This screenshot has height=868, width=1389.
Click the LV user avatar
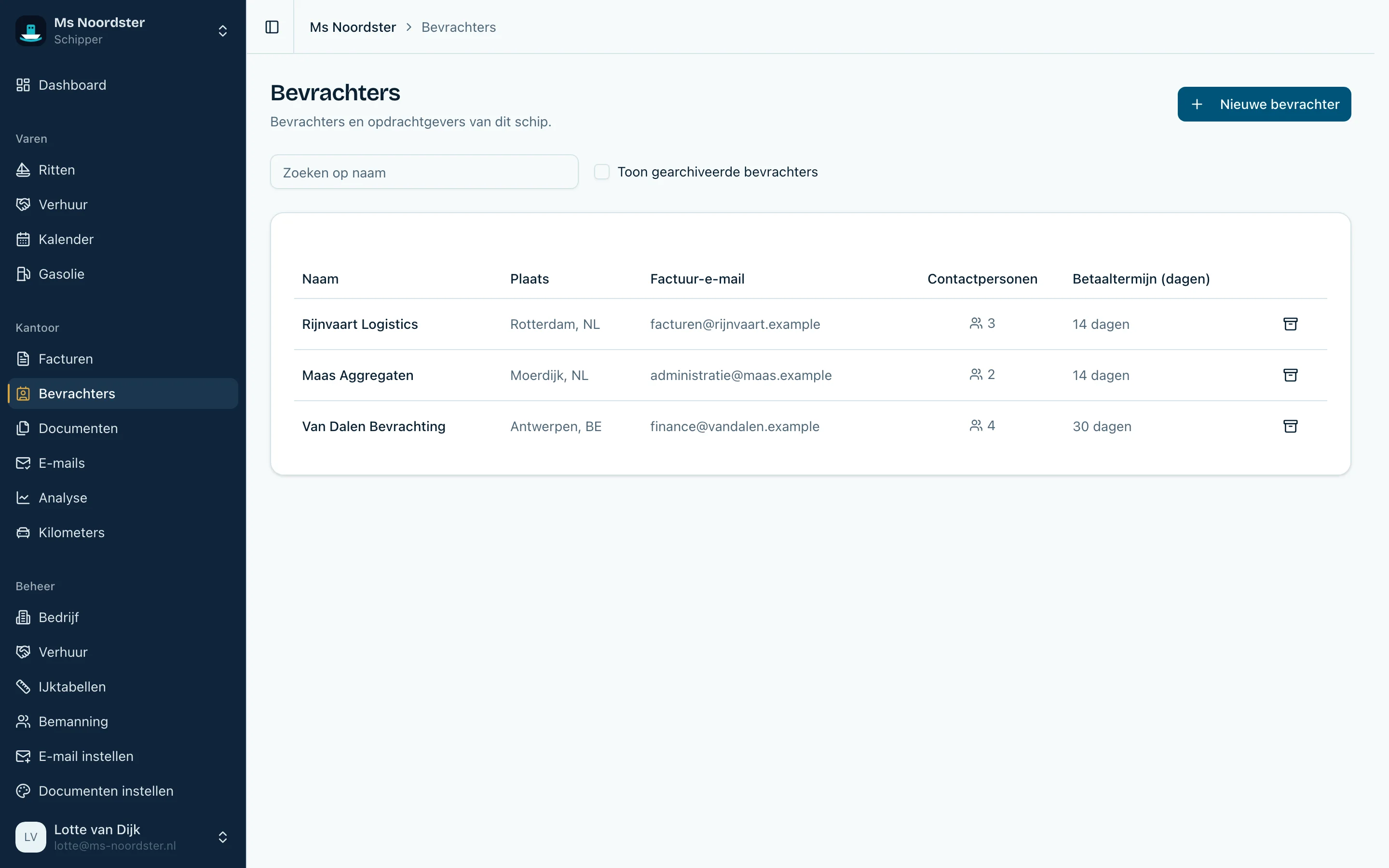(30, 837)
